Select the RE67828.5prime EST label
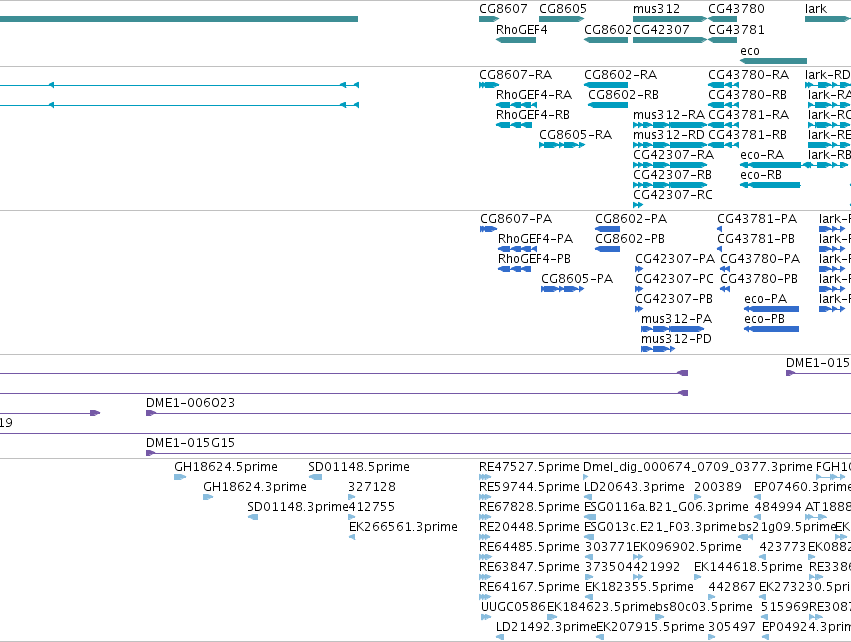 (x=529, y=507)
